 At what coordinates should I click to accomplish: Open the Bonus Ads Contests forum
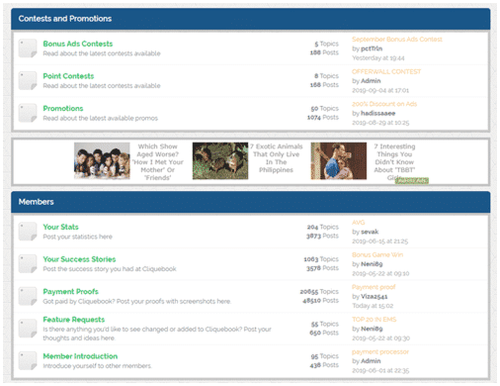[x=78, y=44]
